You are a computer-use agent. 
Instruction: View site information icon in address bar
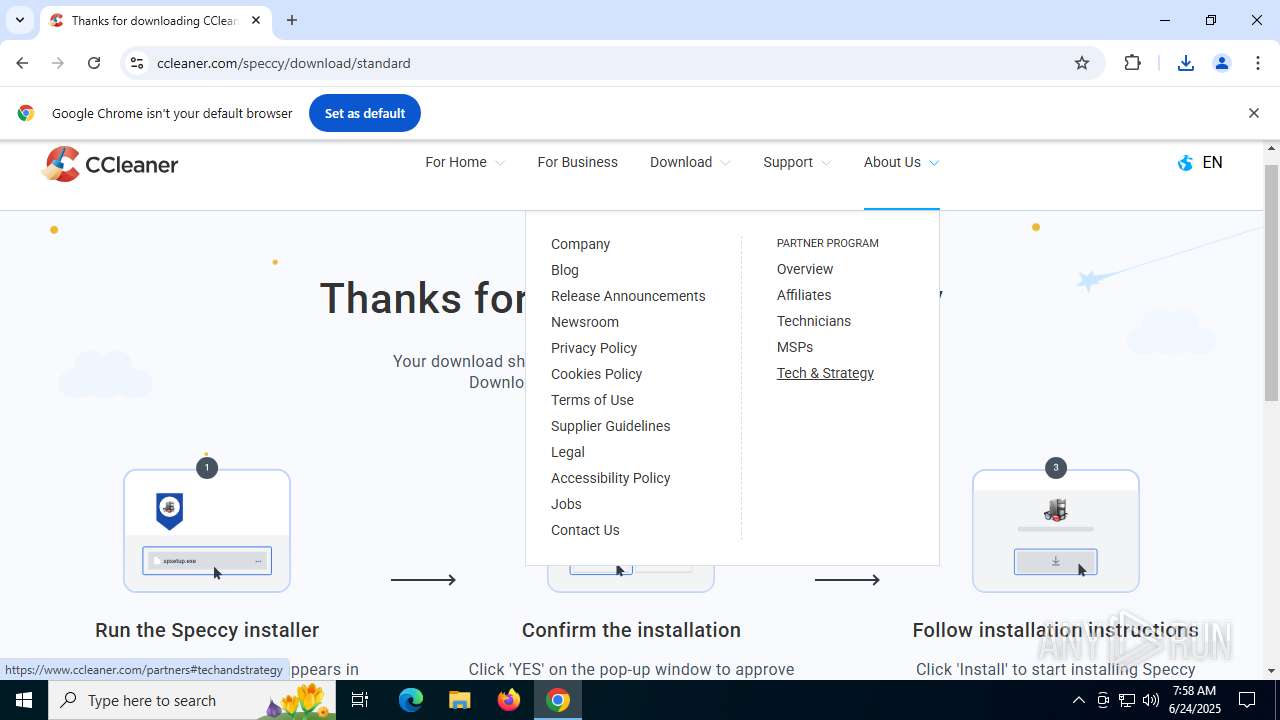(x=137, y=63)
